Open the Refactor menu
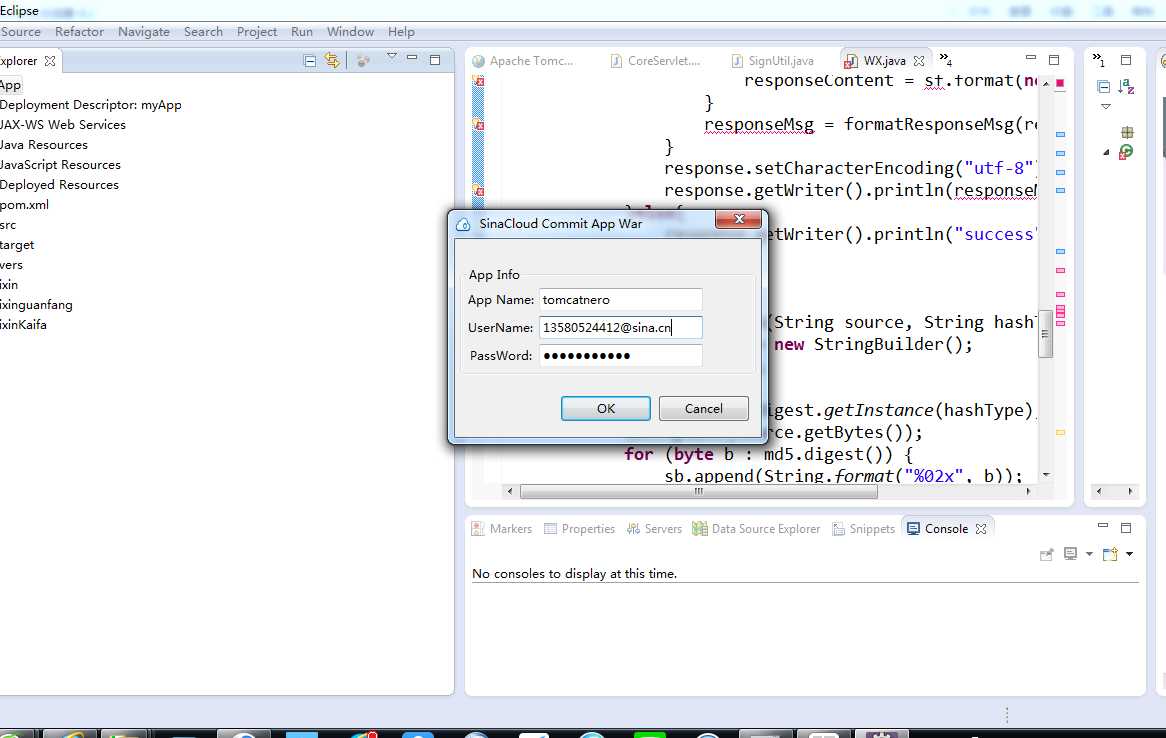 click(x=79, y=32)
